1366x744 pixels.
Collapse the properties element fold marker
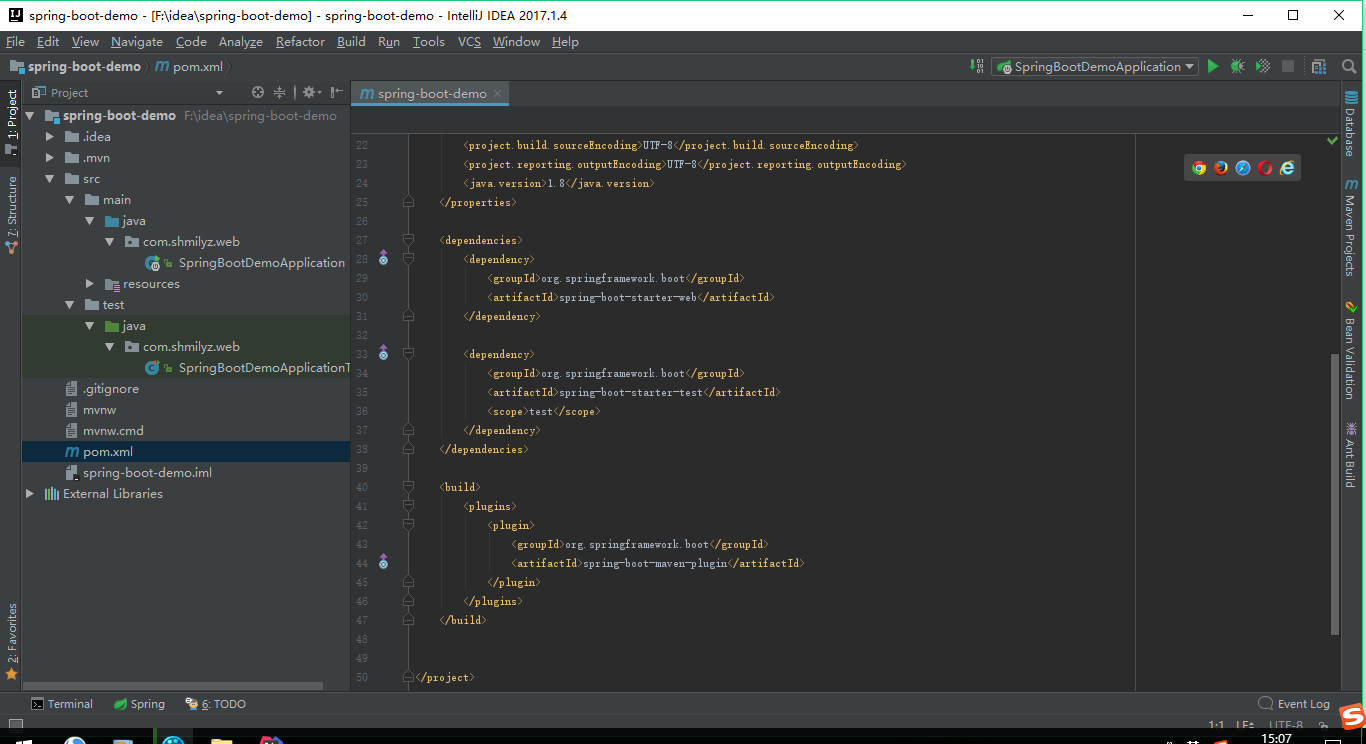pos(406,201)
